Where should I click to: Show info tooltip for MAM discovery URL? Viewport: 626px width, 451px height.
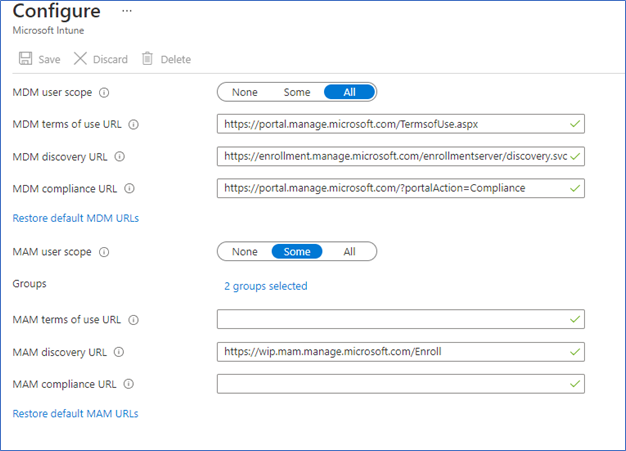click(x=119, y=352)
